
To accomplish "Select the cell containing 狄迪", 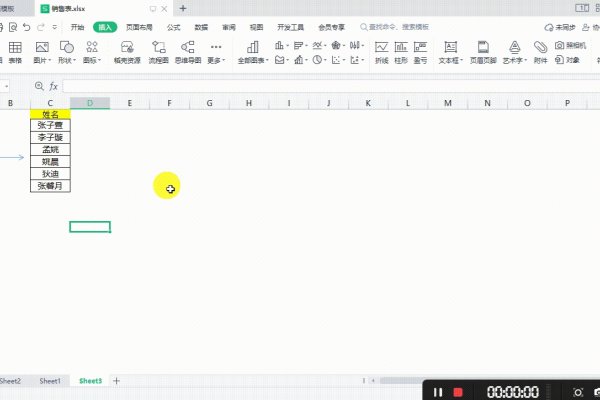I will click(x=50, y=174).
